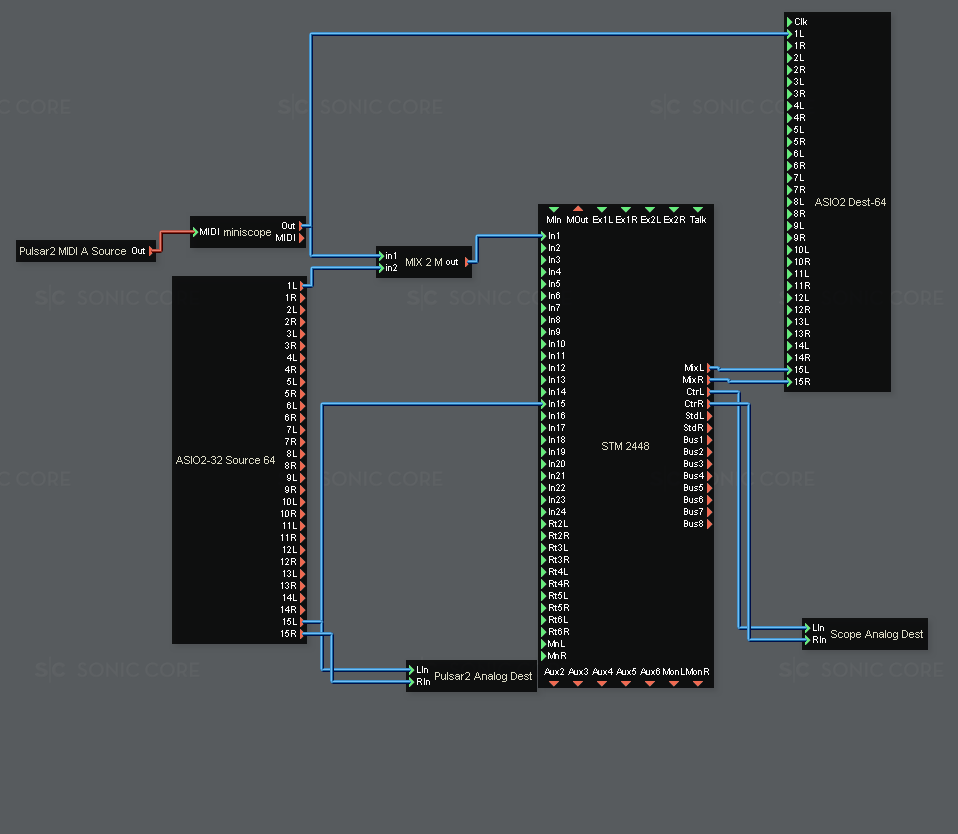This screenshot has height=834, width=958.
Task: Click the Out port of MIDI miniscope
Action: 301,226
